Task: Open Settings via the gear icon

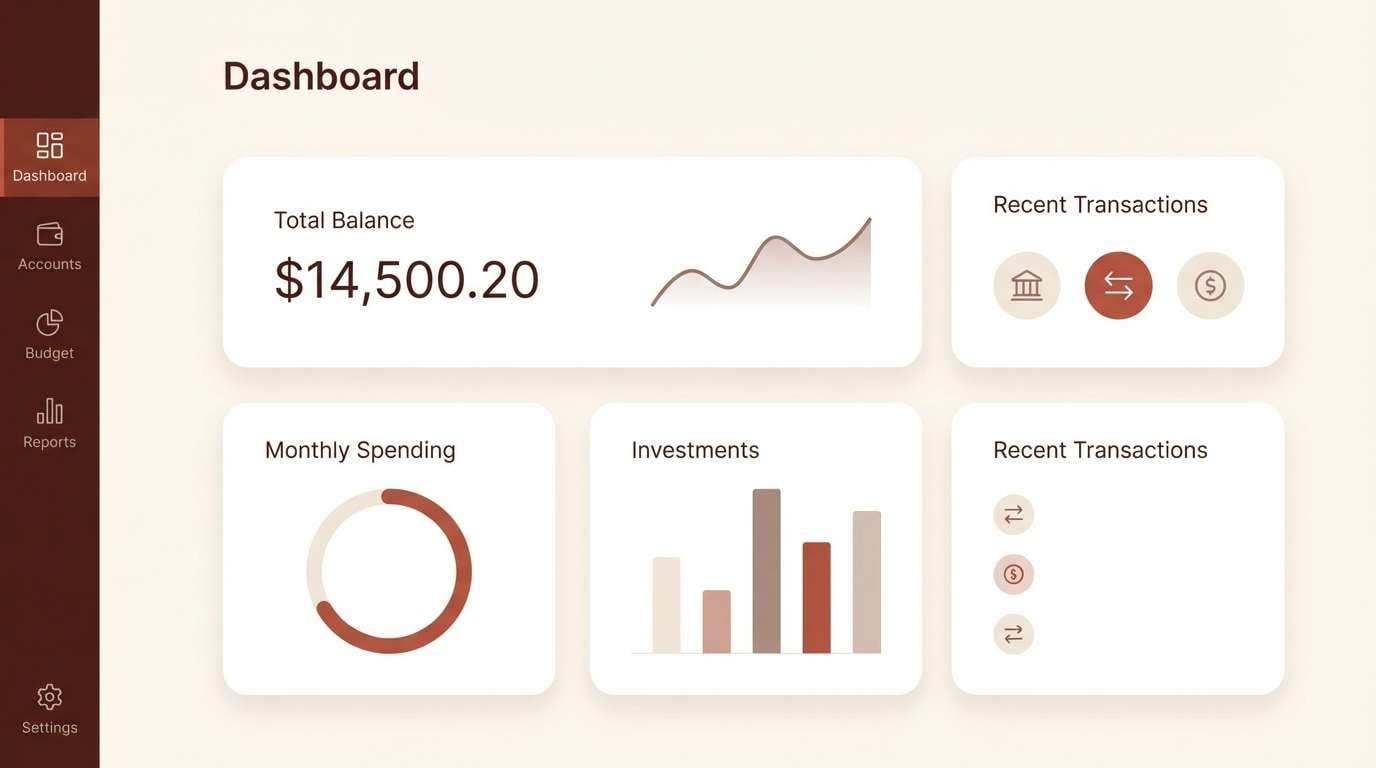Action: coord(49,697)
